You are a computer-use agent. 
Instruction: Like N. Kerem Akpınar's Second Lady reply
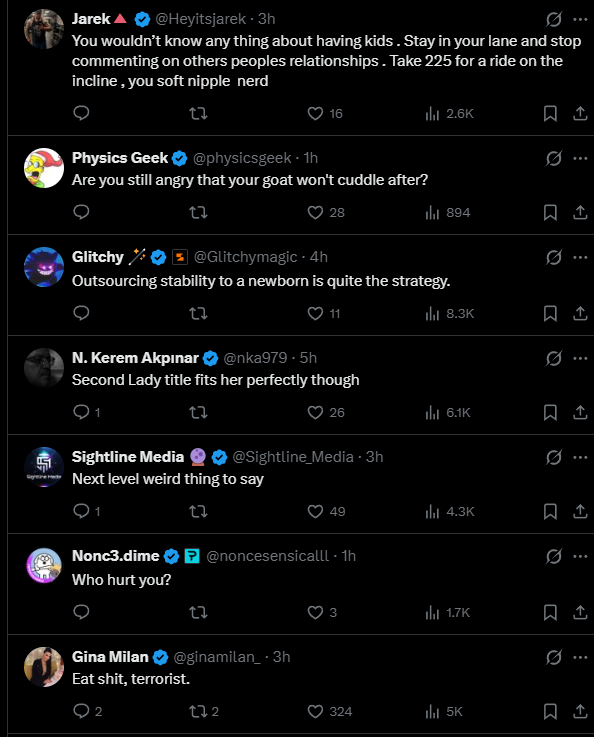tap(326, 412)
